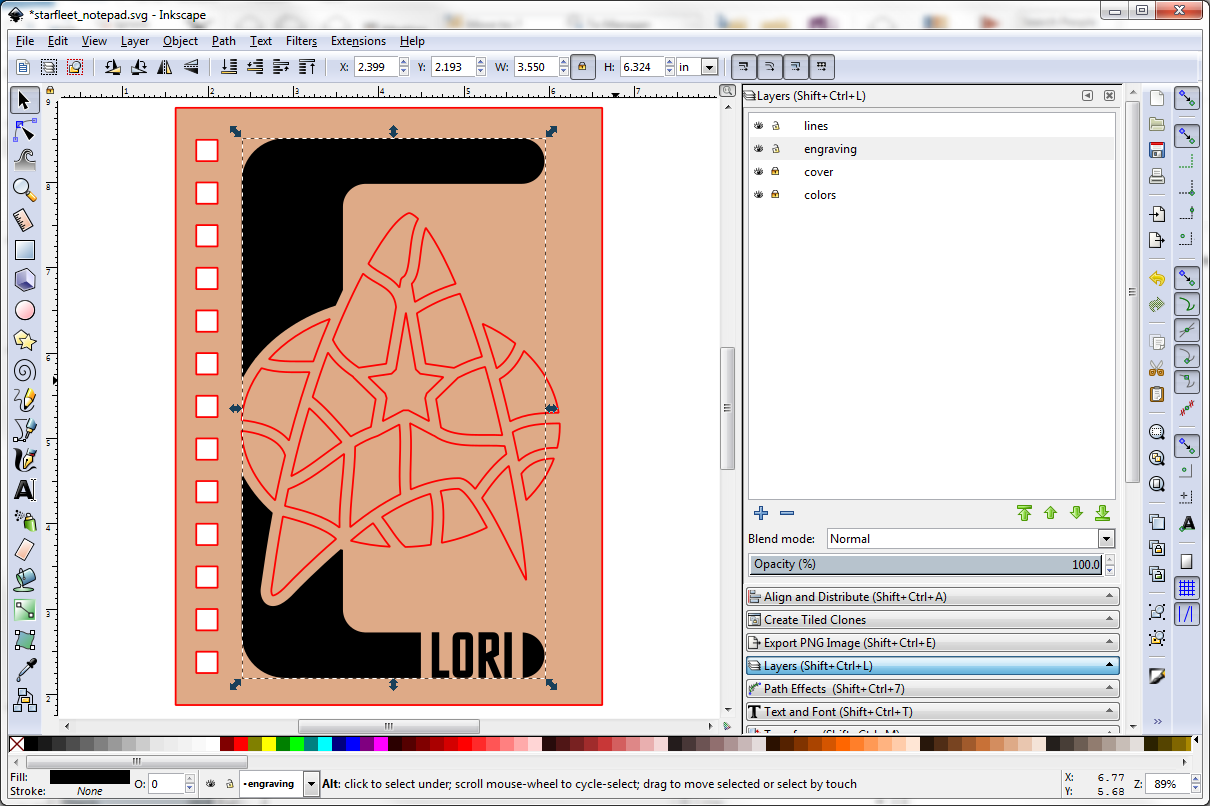Select the Bezier pen tool
This screenshot has height=806, width=1210.
(x=25, y=430)
